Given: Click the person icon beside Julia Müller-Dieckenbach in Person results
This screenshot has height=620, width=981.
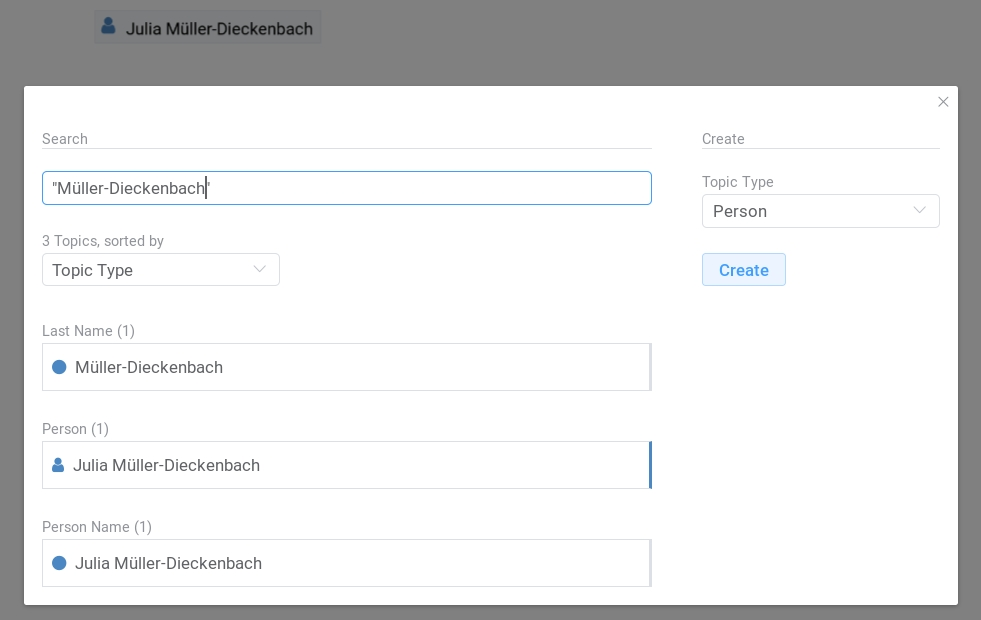Looking at the screenshot, I should [x=59, y=464].
